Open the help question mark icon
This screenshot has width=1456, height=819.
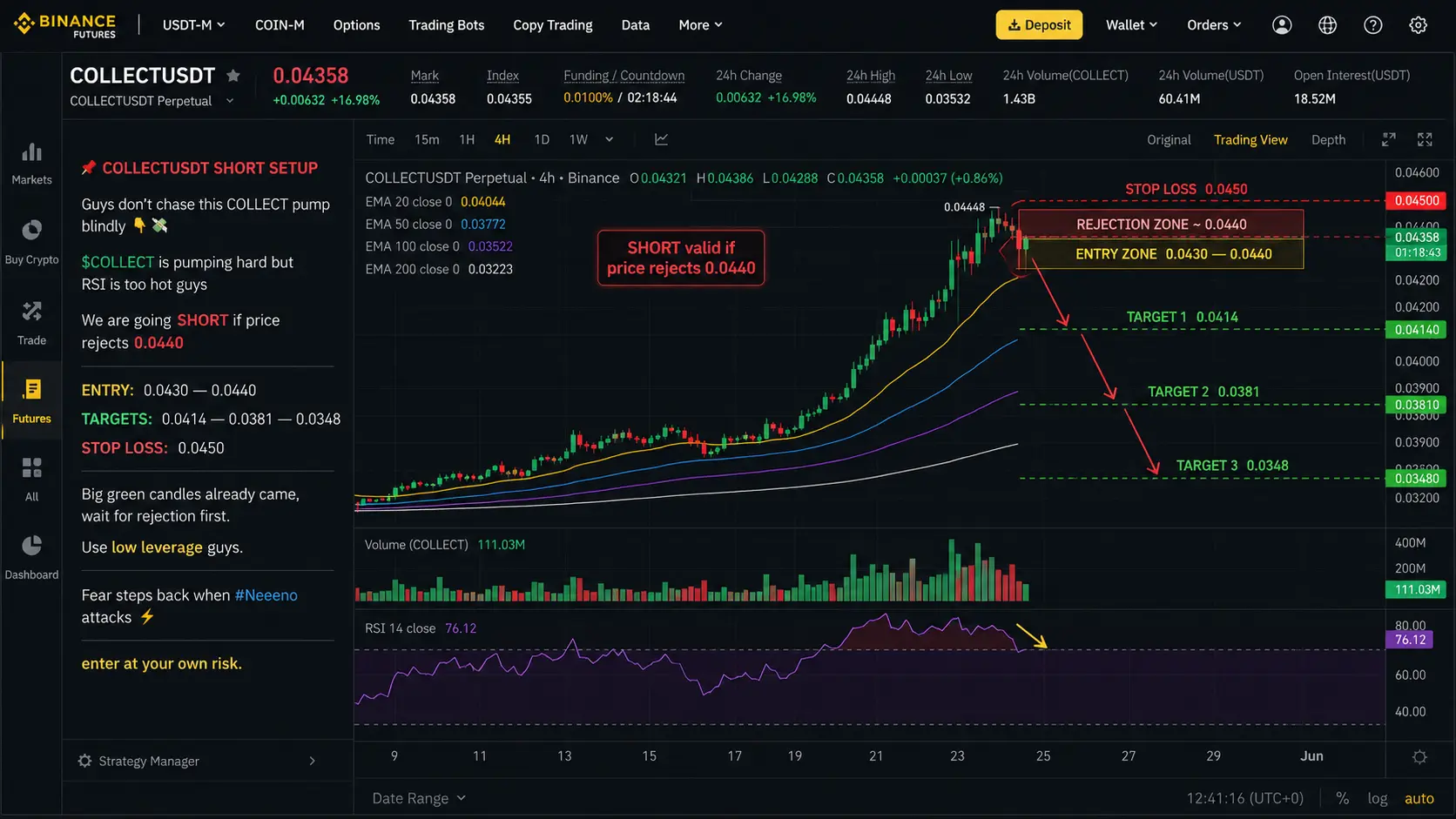click(x=1372, y=25)
